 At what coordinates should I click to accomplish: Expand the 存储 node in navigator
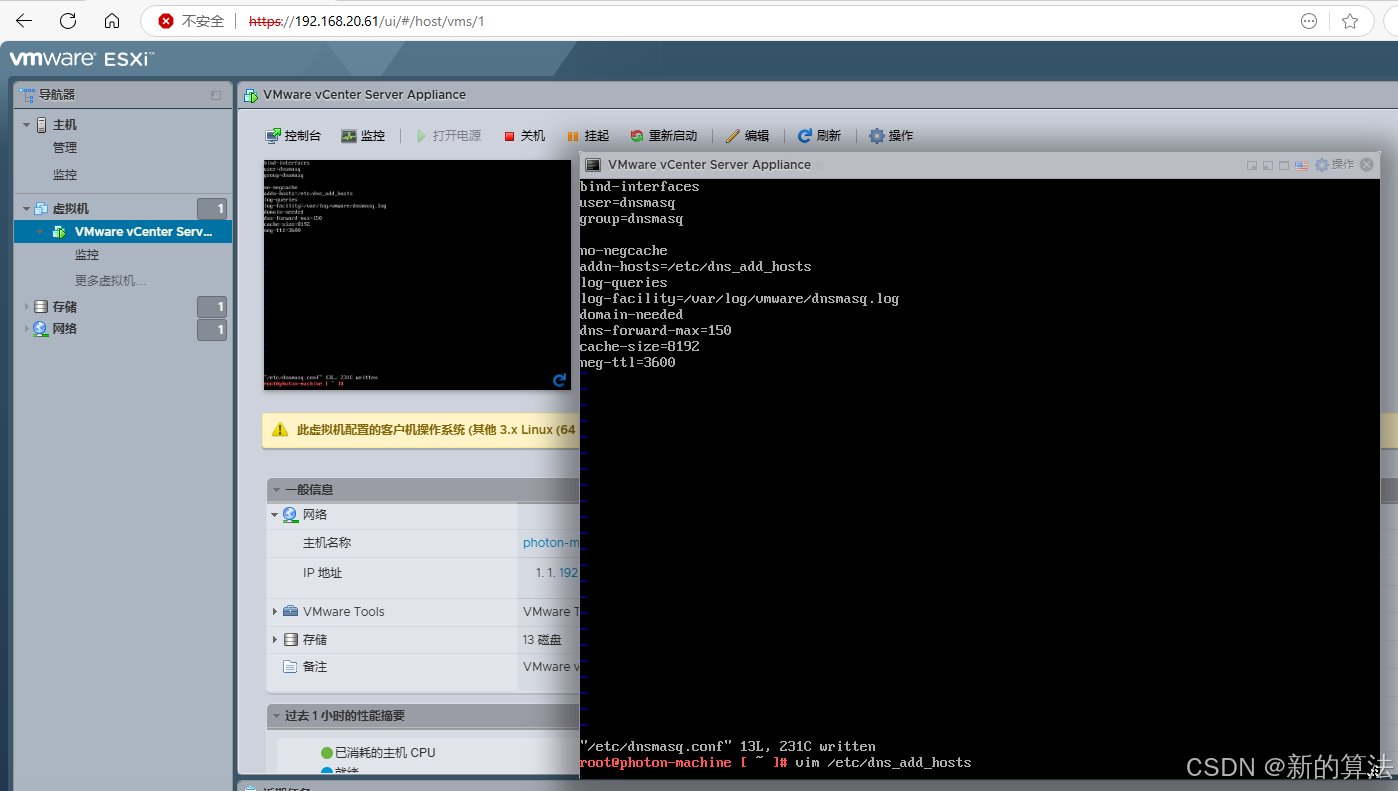[26, 307]
